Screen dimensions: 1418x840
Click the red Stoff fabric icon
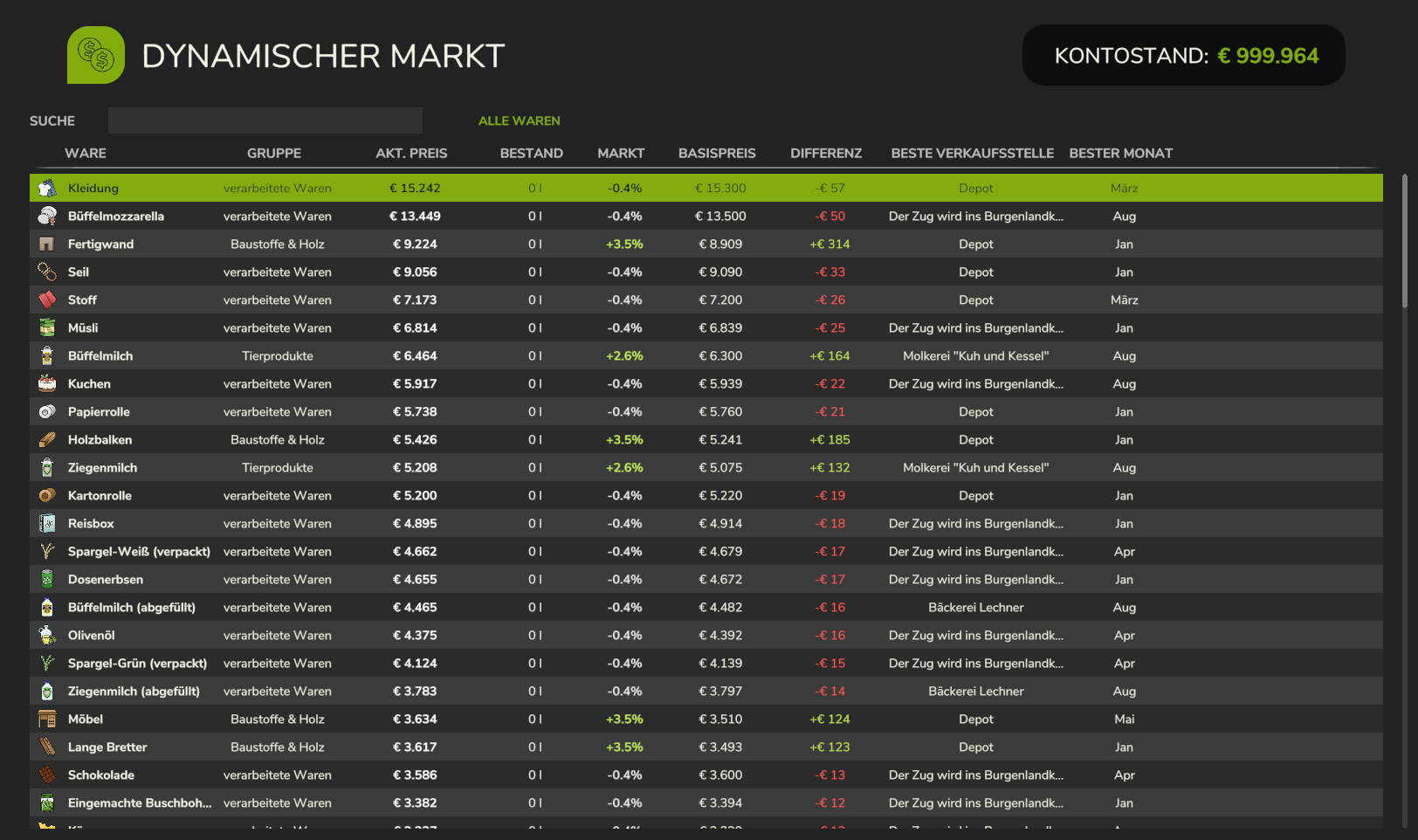tap(47, 300)
